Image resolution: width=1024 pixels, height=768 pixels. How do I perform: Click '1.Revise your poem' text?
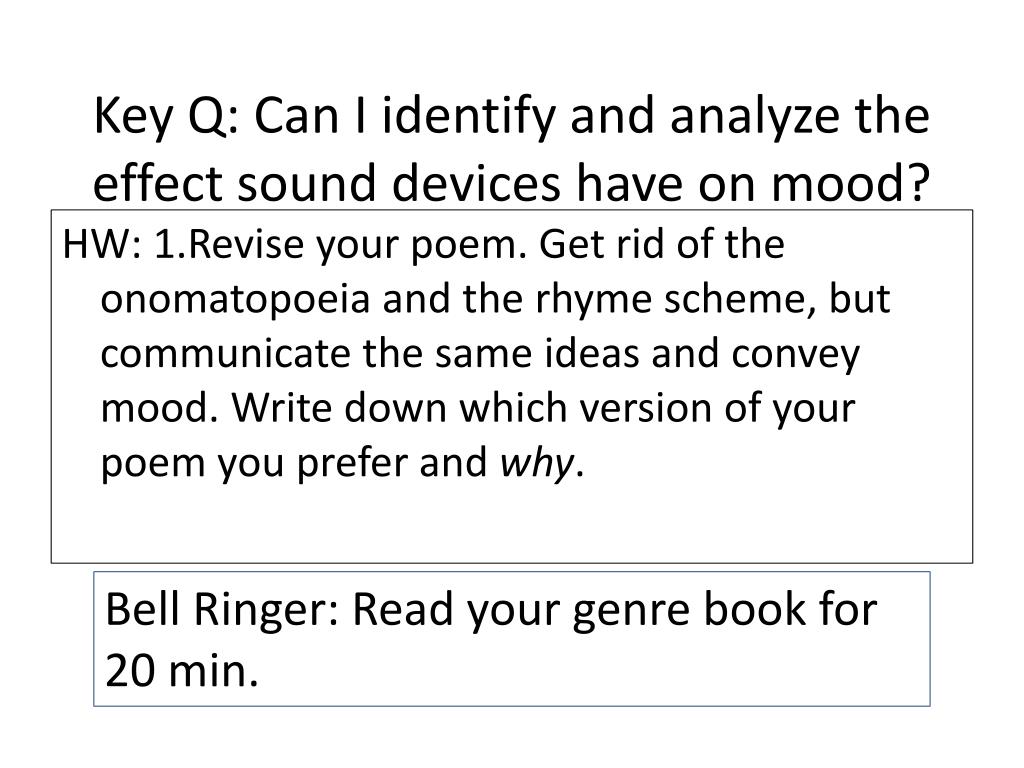tap(341, 246)
